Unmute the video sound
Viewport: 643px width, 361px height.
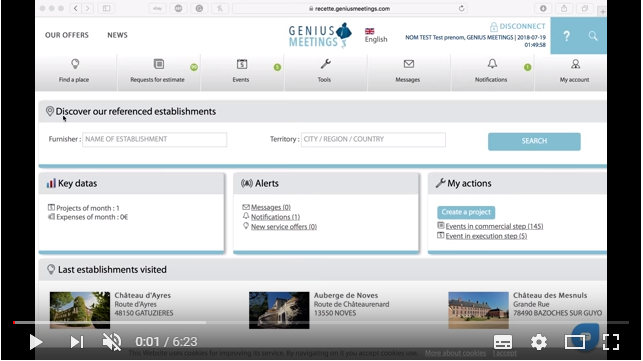[112, 342]
